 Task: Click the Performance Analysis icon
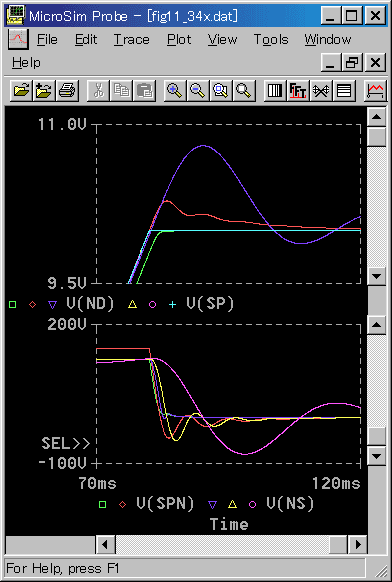point(321,90)
